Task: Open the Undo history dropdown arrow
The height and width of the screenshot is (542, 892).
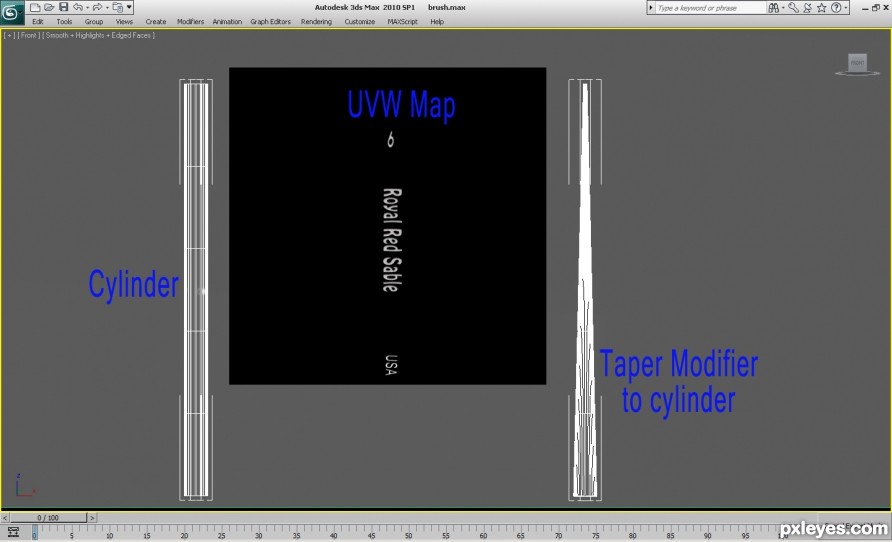Action: [x=87, y=7]
